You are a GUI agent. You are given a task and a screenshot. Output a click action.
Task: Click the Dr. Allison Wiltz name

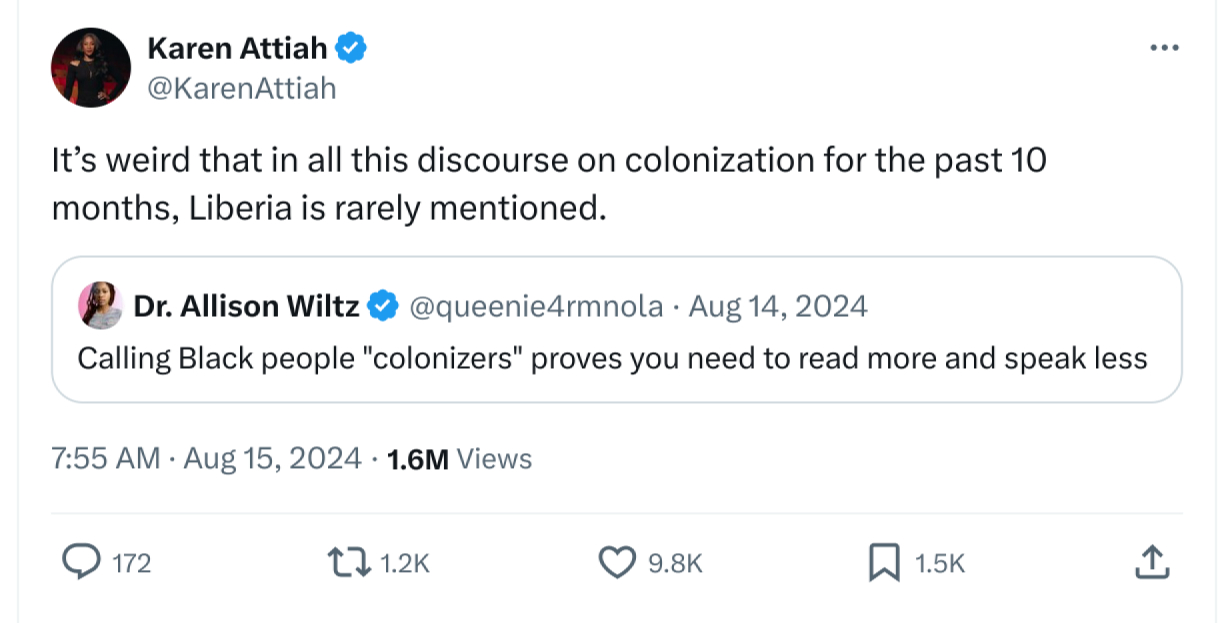[x=246, y=306]
